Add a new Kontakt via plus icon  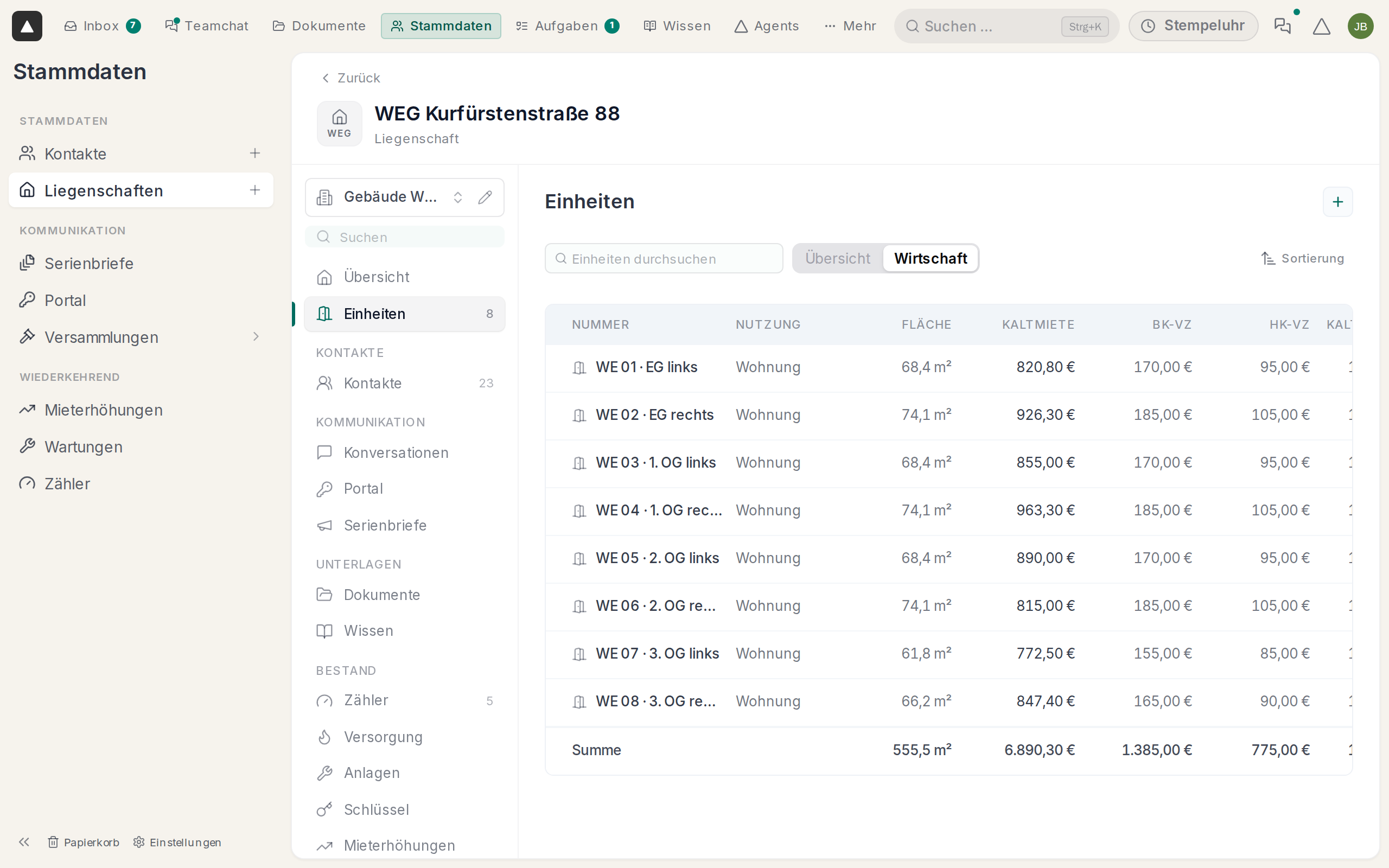click(255, 154)
